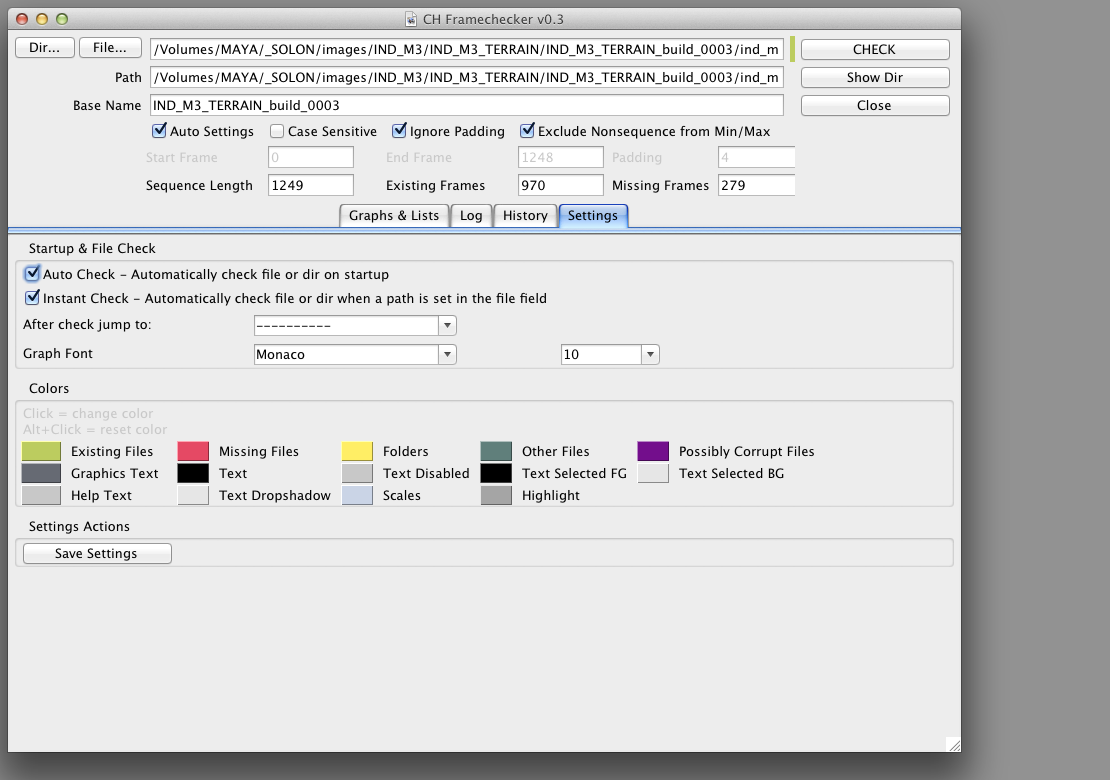Image resolution: width=1110 pixels, height=780 pixels.
Task: Change Possibly Corrupt Files color swatch
Action: 653,452
